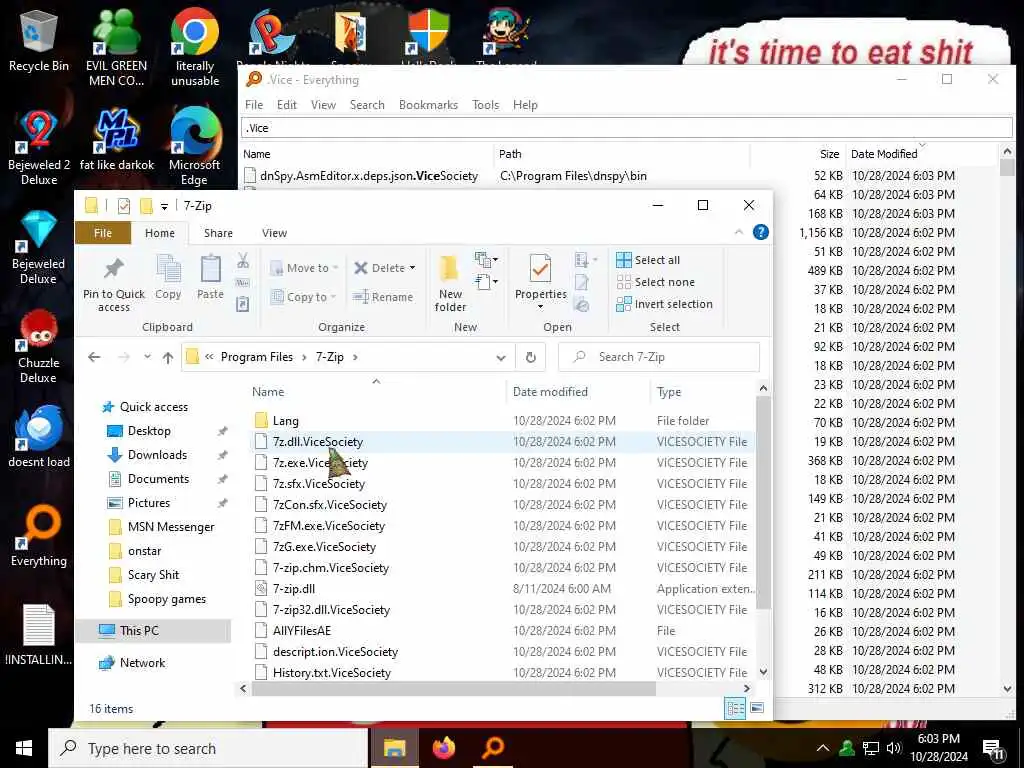Click the refresh button beside address bar
1024x768 pixels.
click(531, 357)
